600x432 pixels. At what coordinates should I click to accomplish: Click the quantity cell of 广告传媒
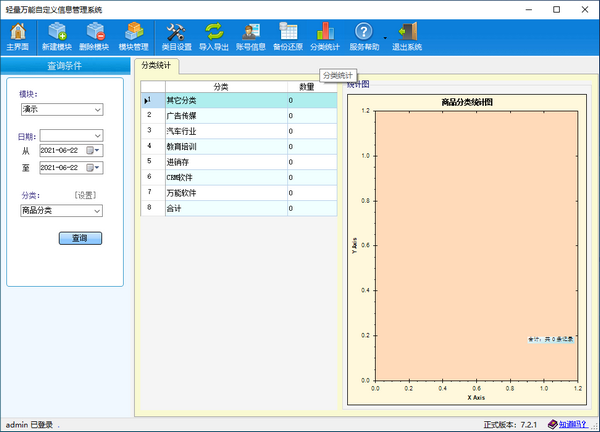click(x=312, y=116)
